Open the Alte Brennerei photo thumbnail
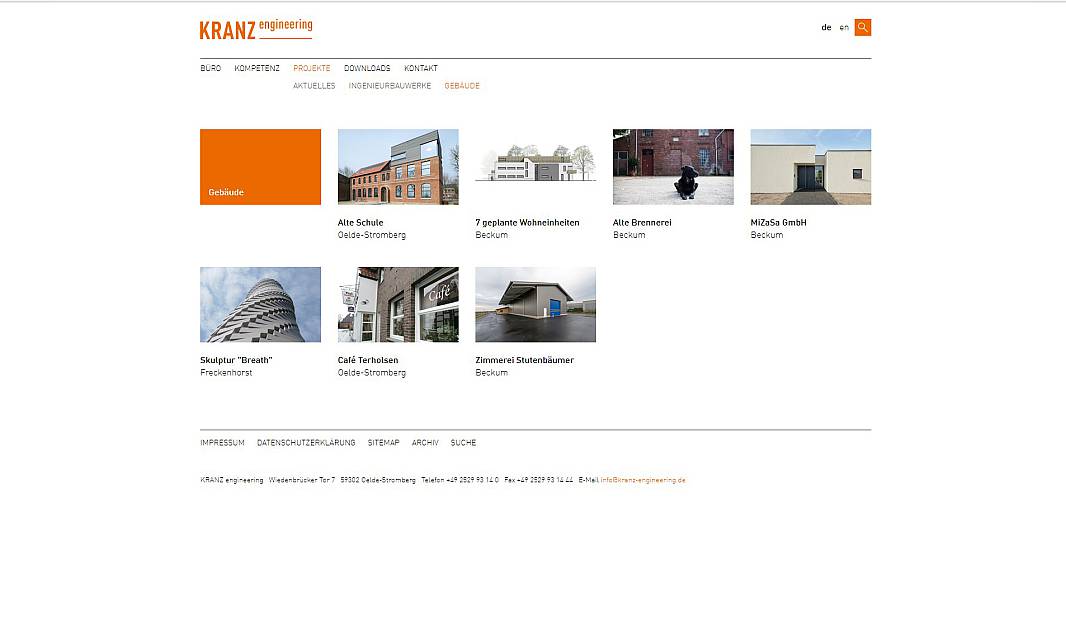The image size is (1066, 635). [x=673, y=167]
